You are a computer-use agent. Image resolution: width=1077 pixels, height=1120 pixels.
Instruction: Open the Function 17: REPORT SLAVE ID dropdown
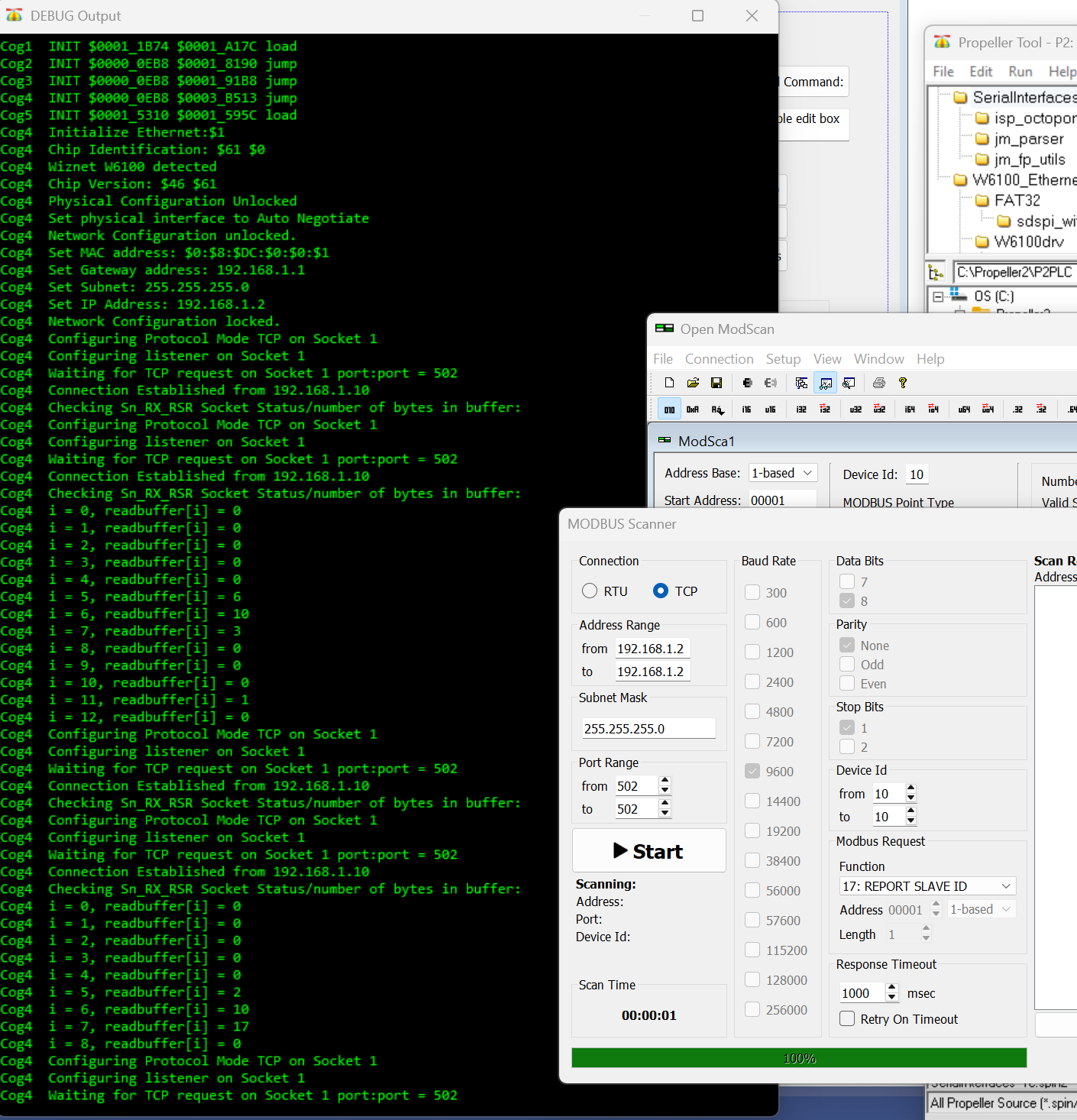[927, 886]
